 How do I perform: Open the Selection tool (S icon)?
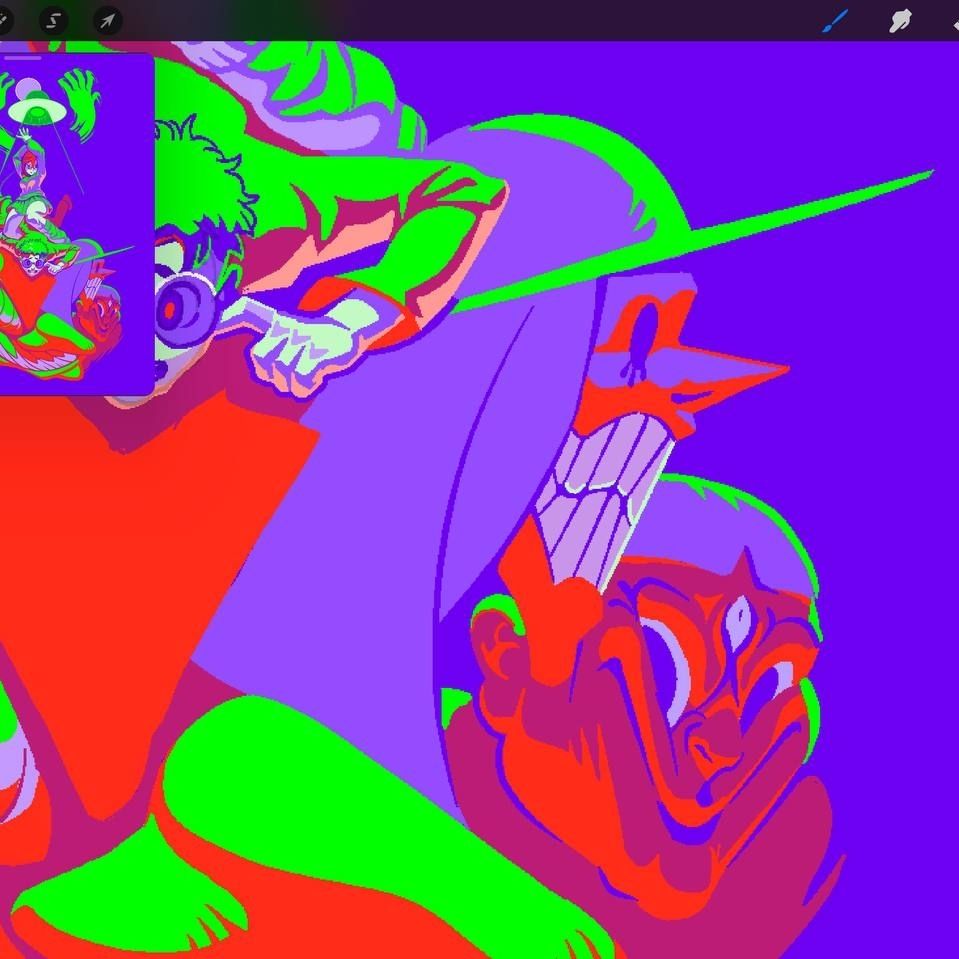pyautogui.click(x=54, y=21)
